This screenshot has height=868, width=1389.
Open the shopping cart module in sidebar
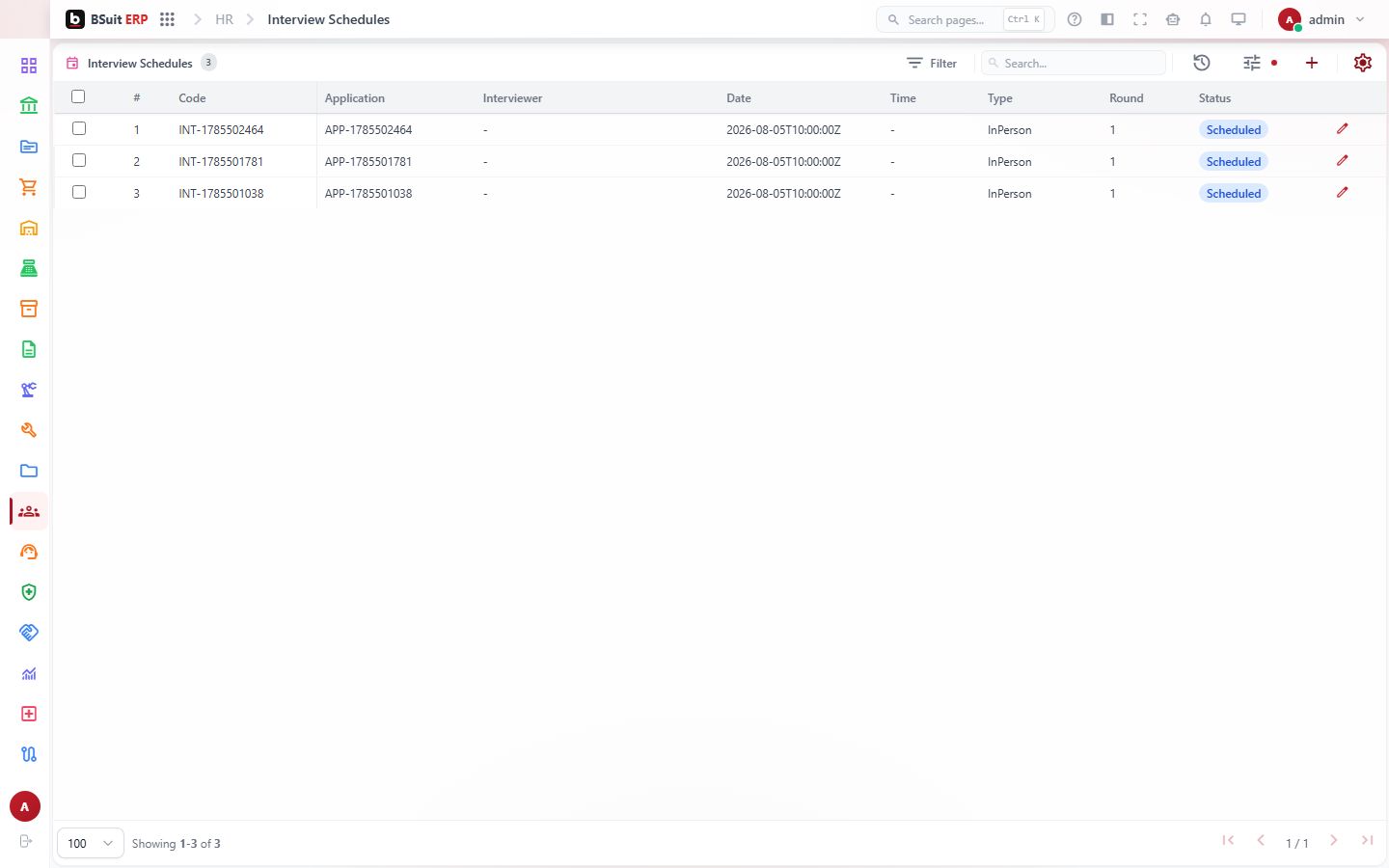pyautogui.click(x=29, y=187)
